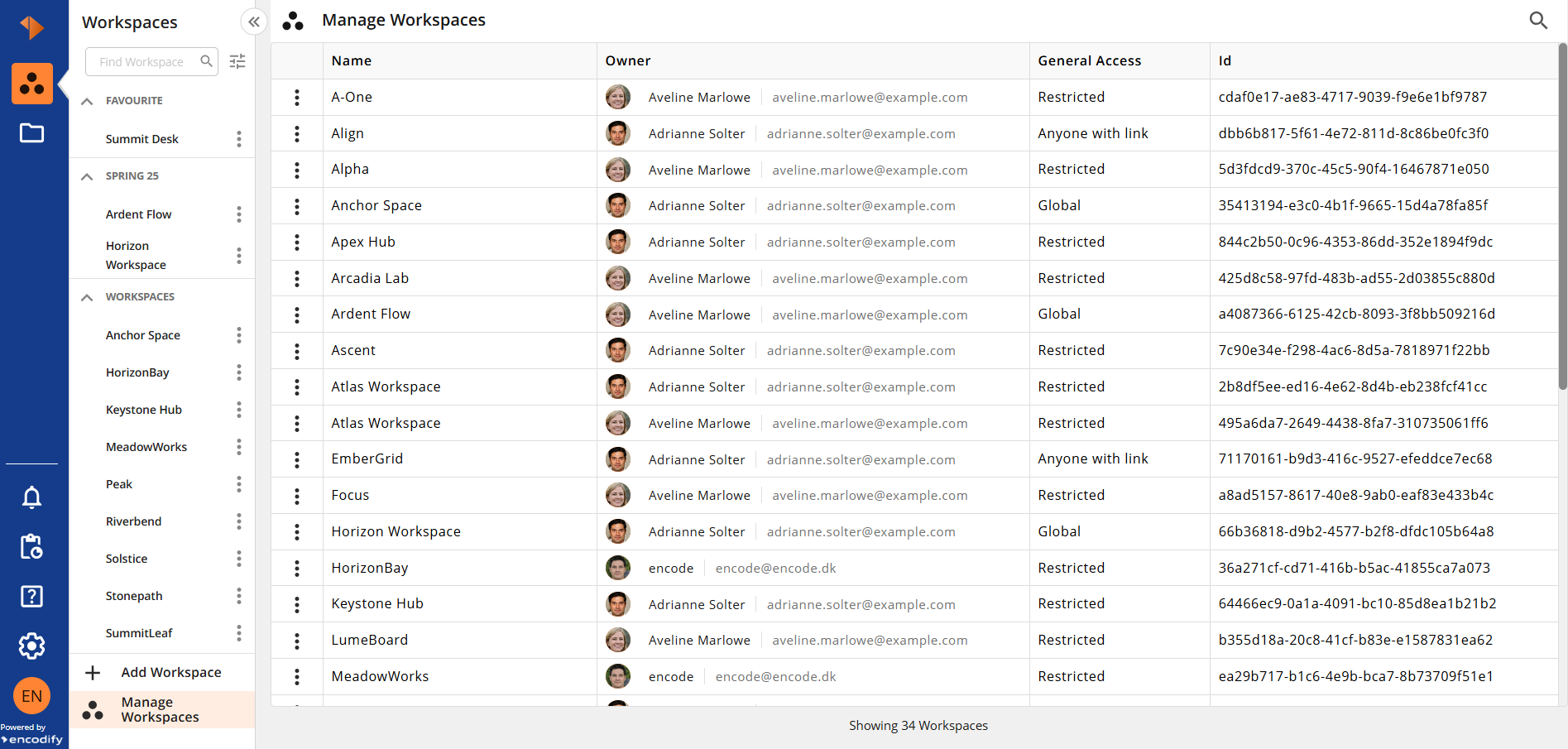Open sidebar options for Riverbend
This screenshot has height=749, width=1568.
point(239,521)
